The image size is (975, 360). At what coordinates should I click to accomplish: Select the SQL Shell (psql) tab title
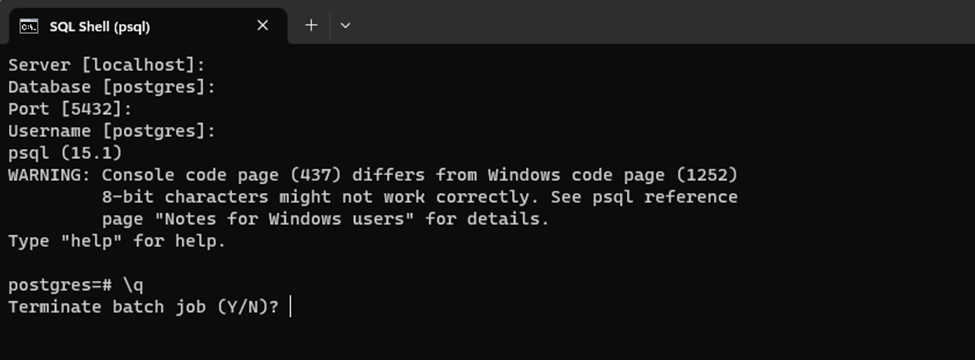click(99, 27)
